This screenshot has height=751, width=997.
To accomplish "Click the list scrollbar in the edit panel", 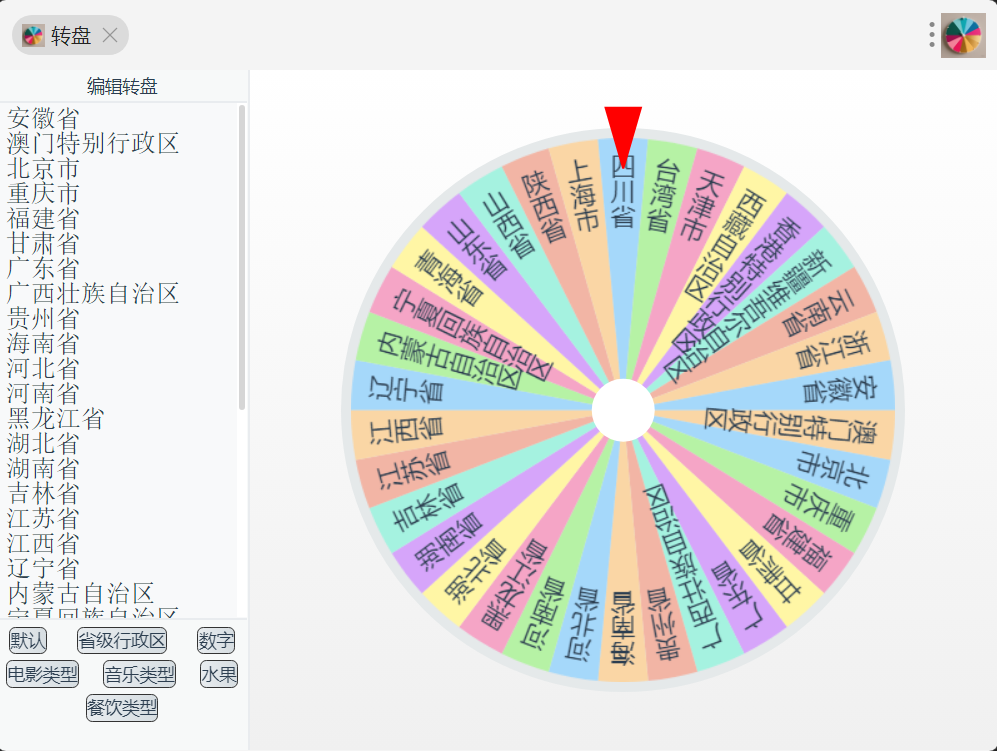I will tap(242, 258).
